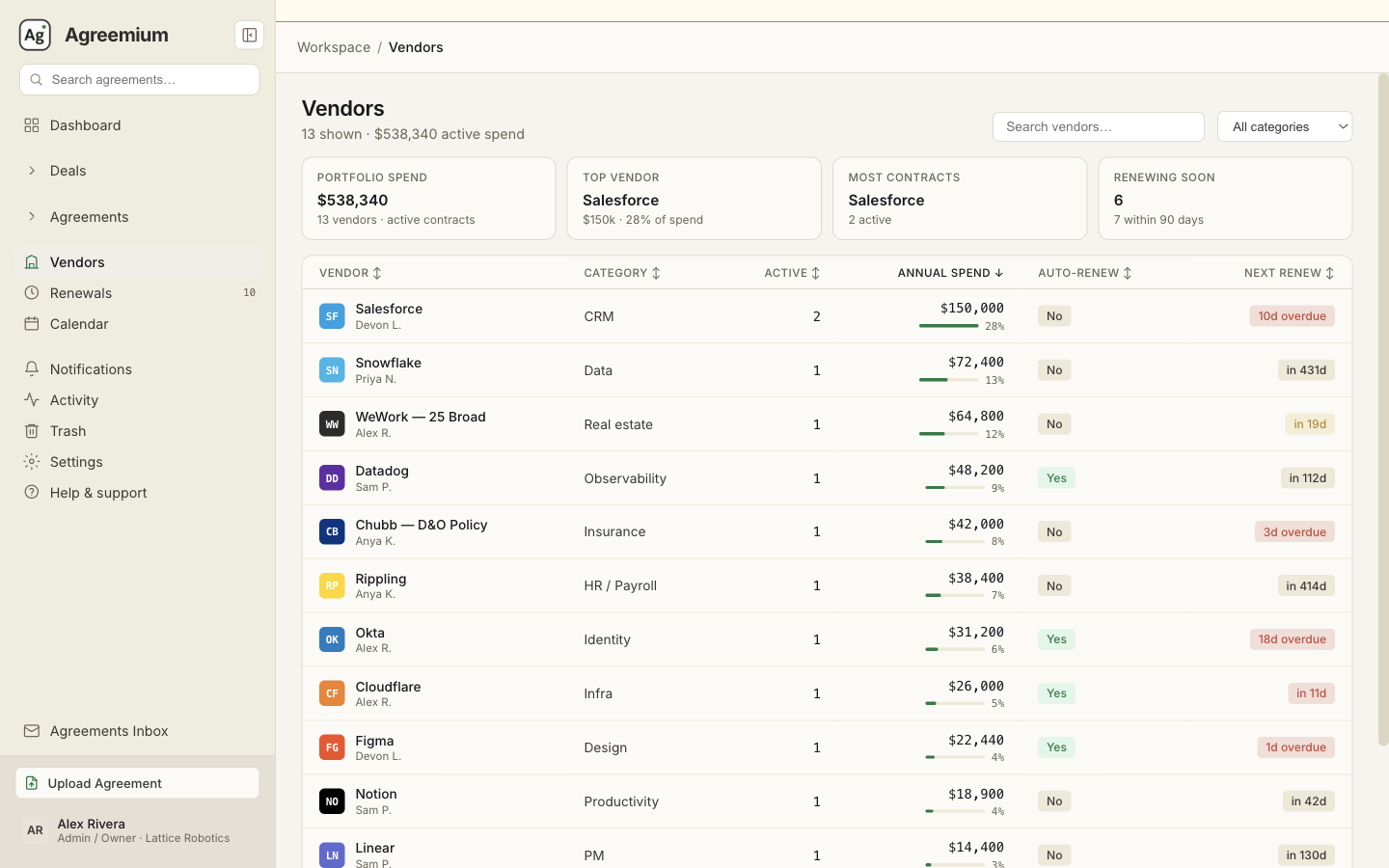Click the Datadog DD vendor avatar
This screenshot has width=1389, height=868.
point(332,478)
